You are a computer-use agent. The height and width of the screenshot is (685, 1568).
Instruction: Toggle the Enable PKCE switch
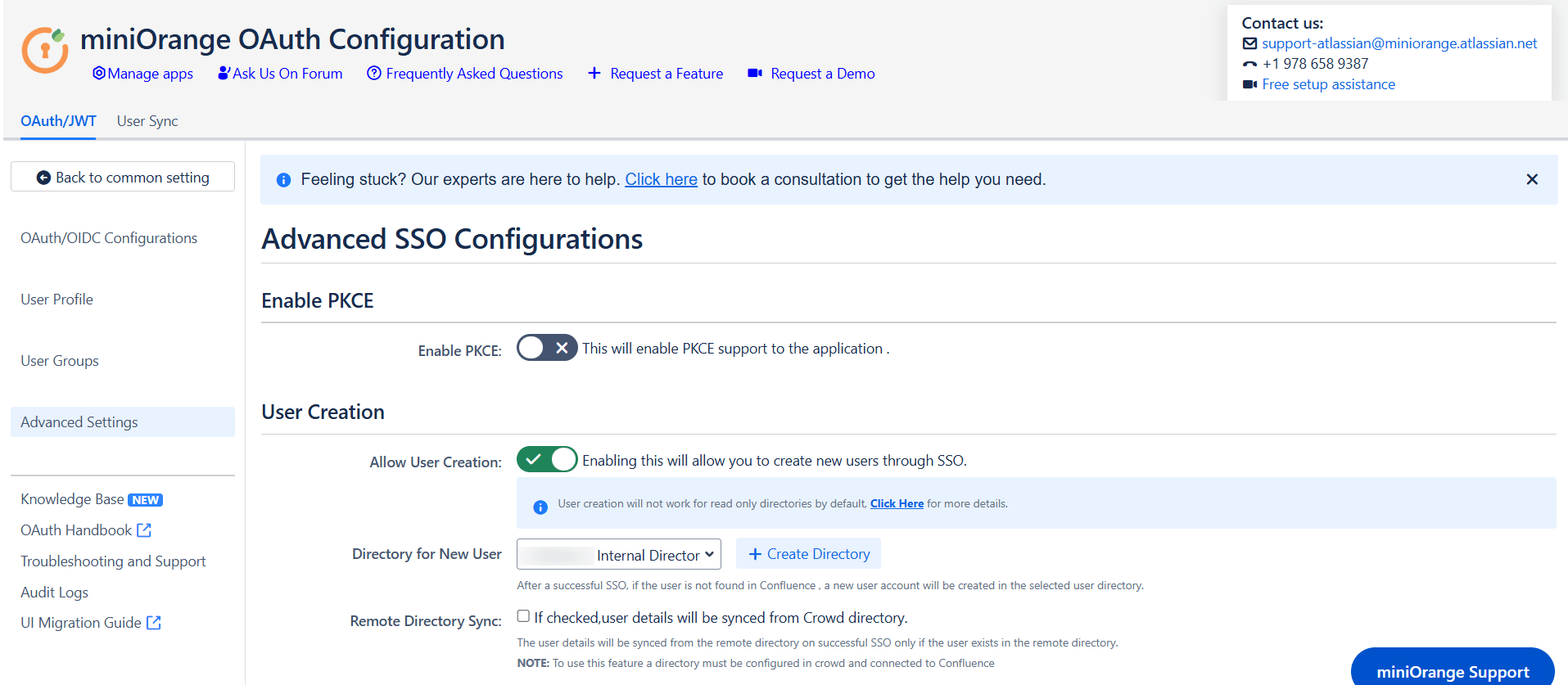[547, 348]
